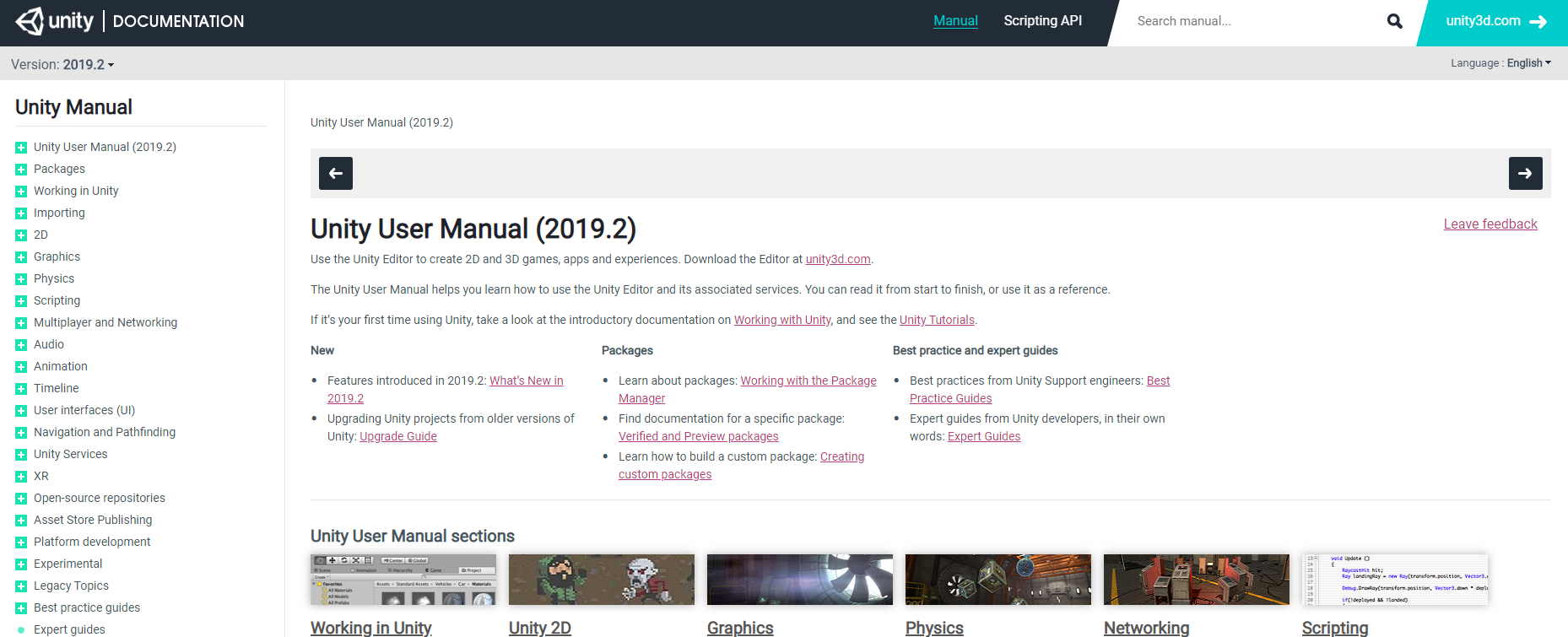Click the Working in Unity thumbnail
This screenshot has width=1568, height=637.
pyautogui.click(x=403, y=580)
